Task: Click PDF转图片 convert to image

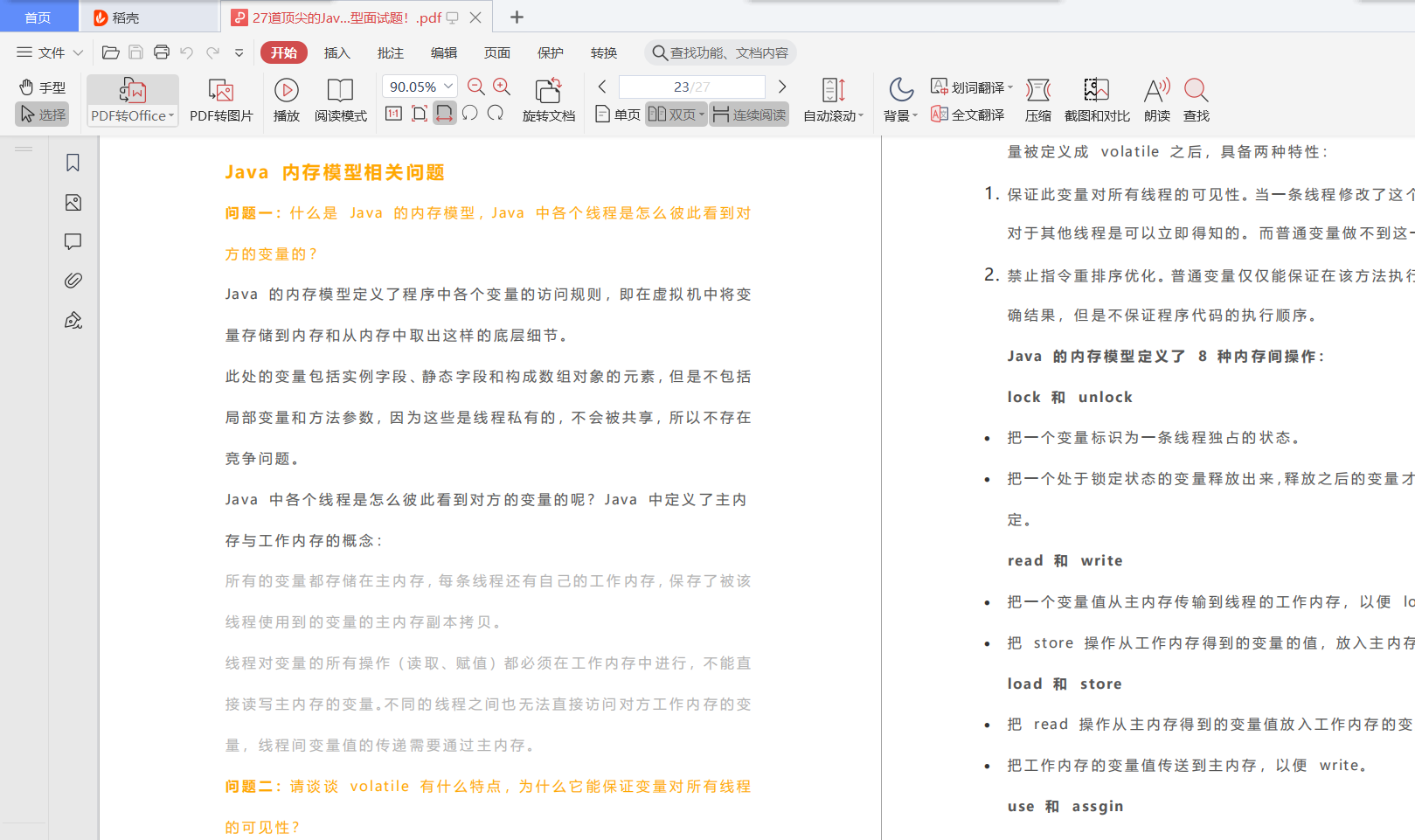Action: [x=221, y=101]
